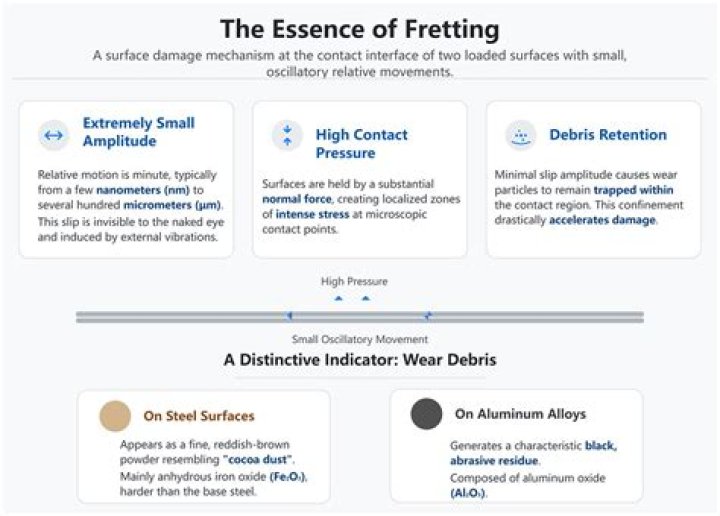Click the Wear Debris section heading
Screen dimensions: 720x516
point(359,361)
